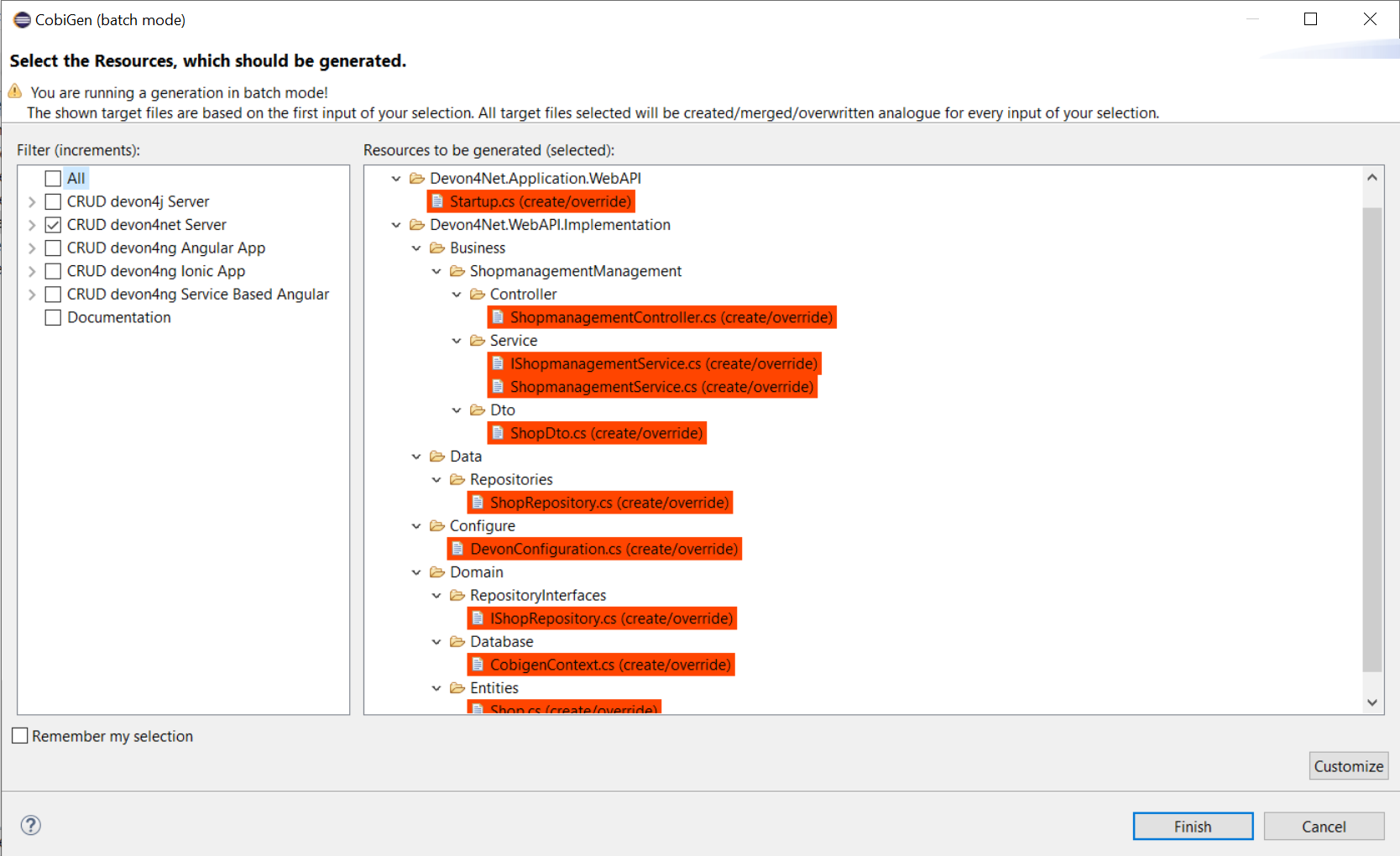
Task: Click the Business folder icon
Action: [437, 248]
